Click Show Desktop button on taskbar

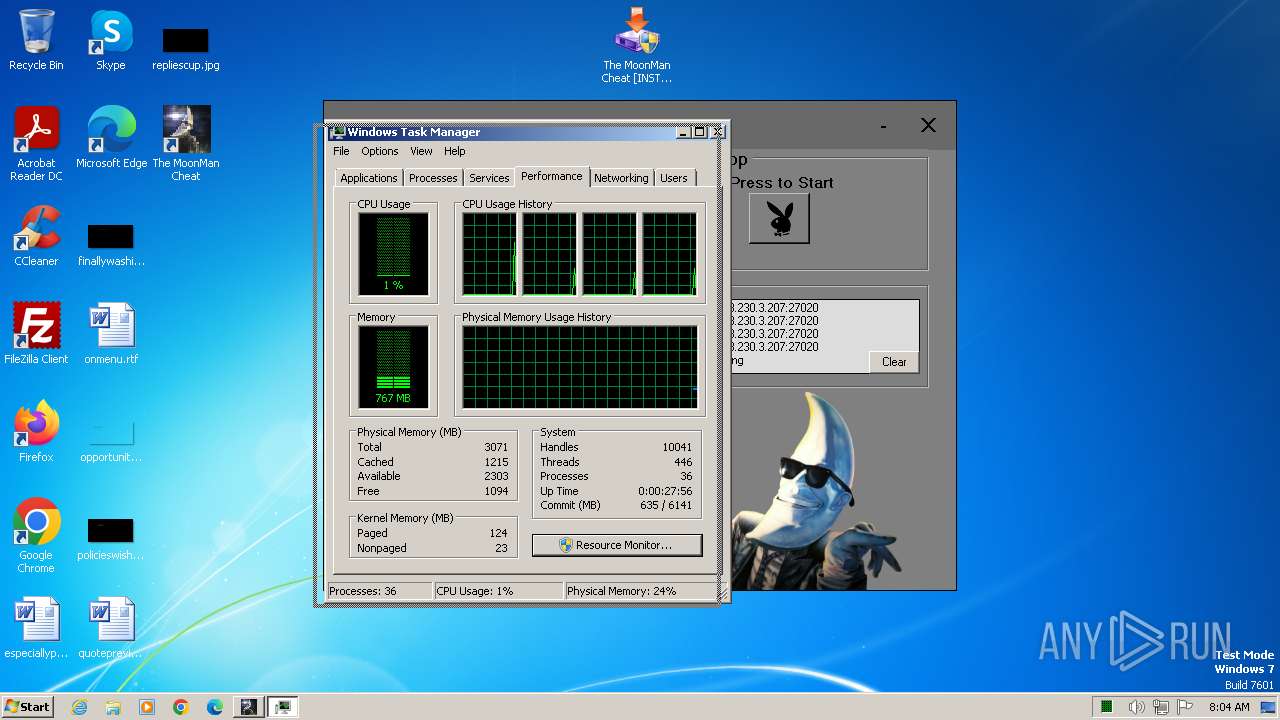(1270, 707)
